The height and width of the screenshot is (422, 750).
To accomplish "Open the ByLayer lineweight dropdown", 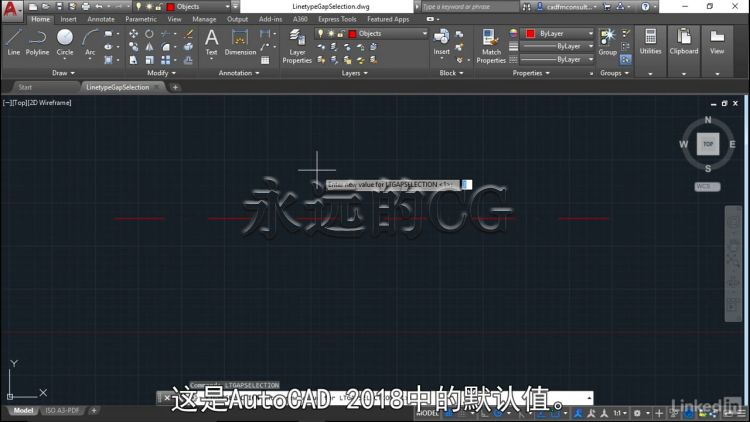I will [557, 46].
